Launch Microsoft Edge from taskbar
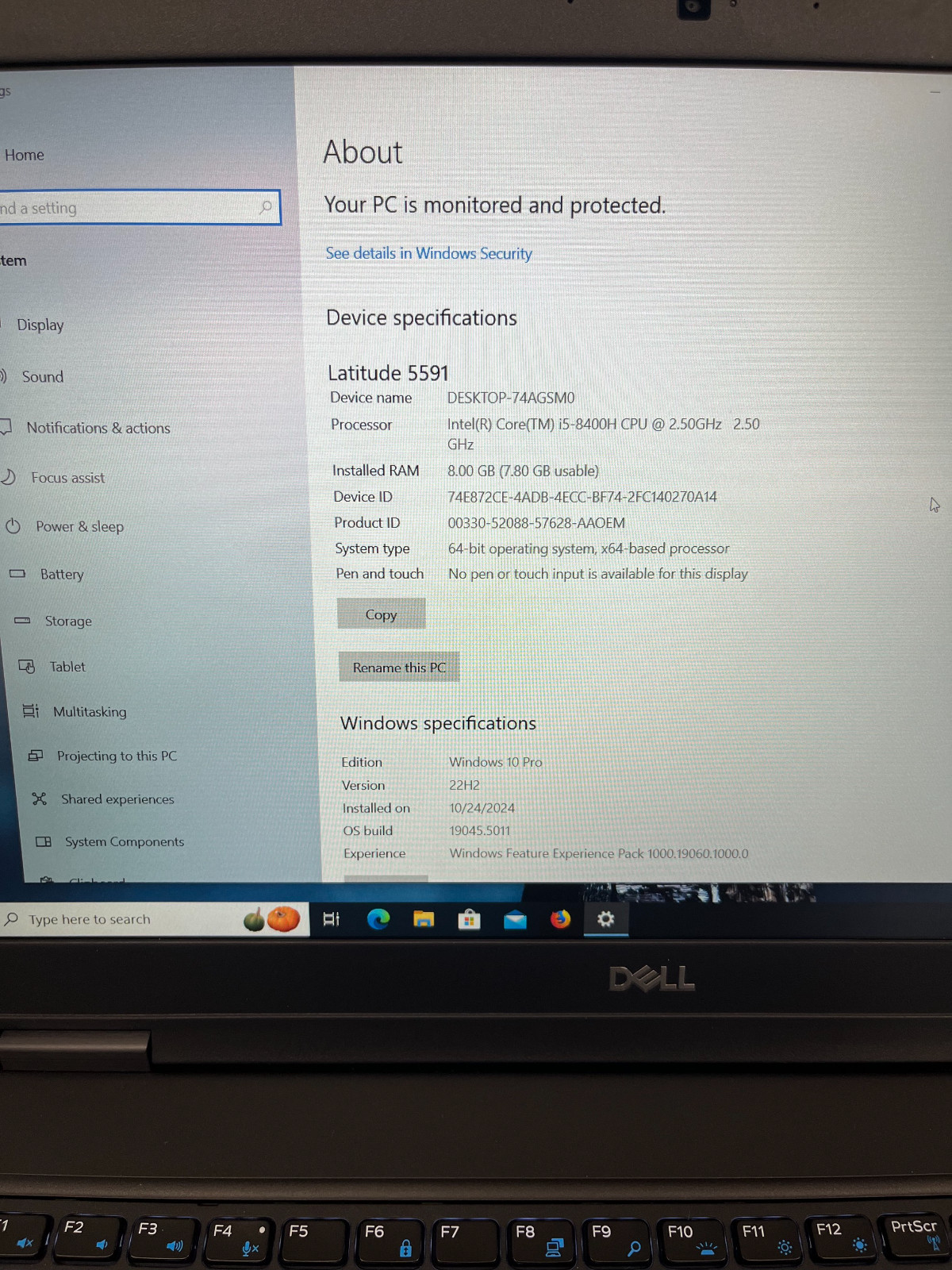 (378, 919)
